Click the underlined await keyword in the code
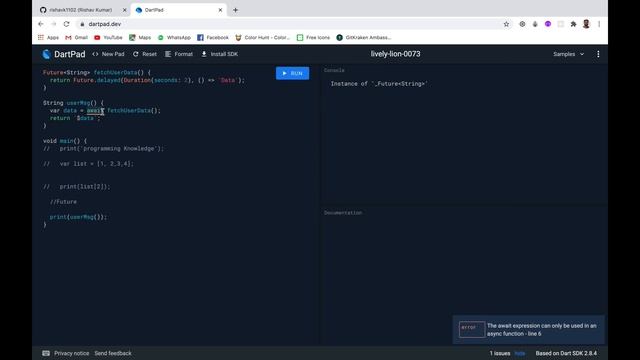 pyautogui.click(x=95, y=111)
